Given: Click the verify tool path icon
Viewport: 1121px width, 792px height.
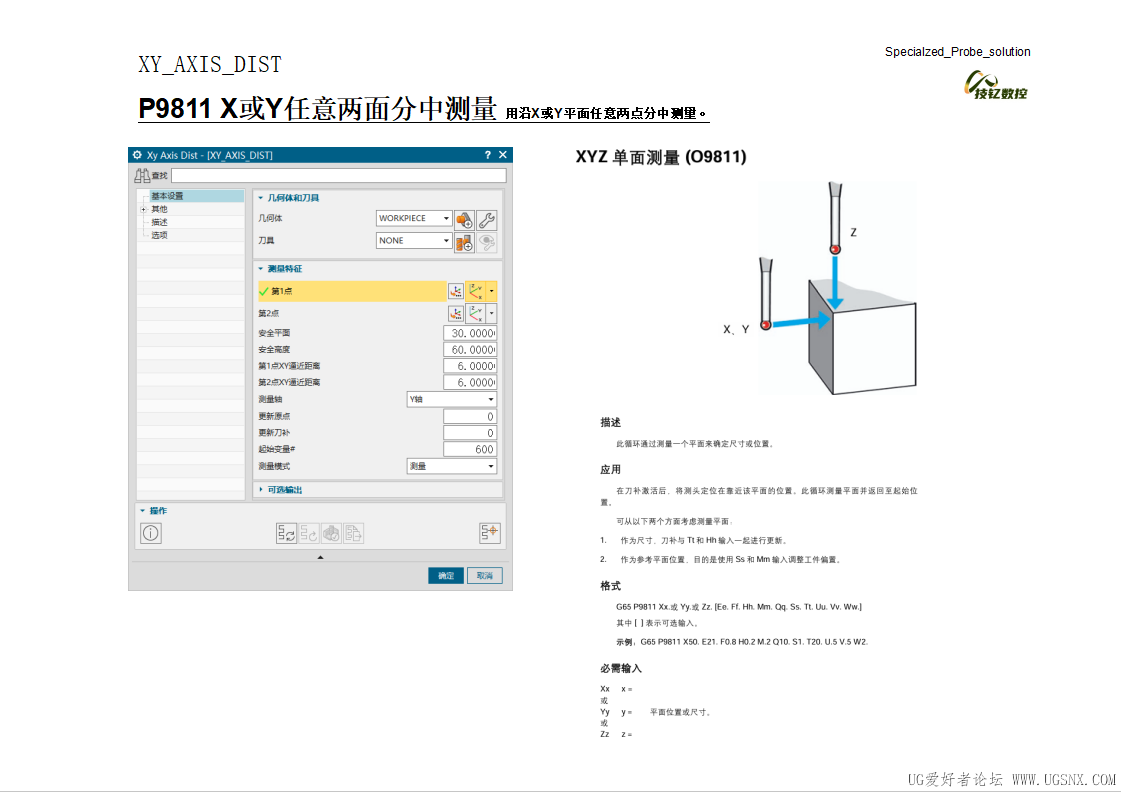Looking at the screenshot, I should pyautogui.click(x=331, y=533).
